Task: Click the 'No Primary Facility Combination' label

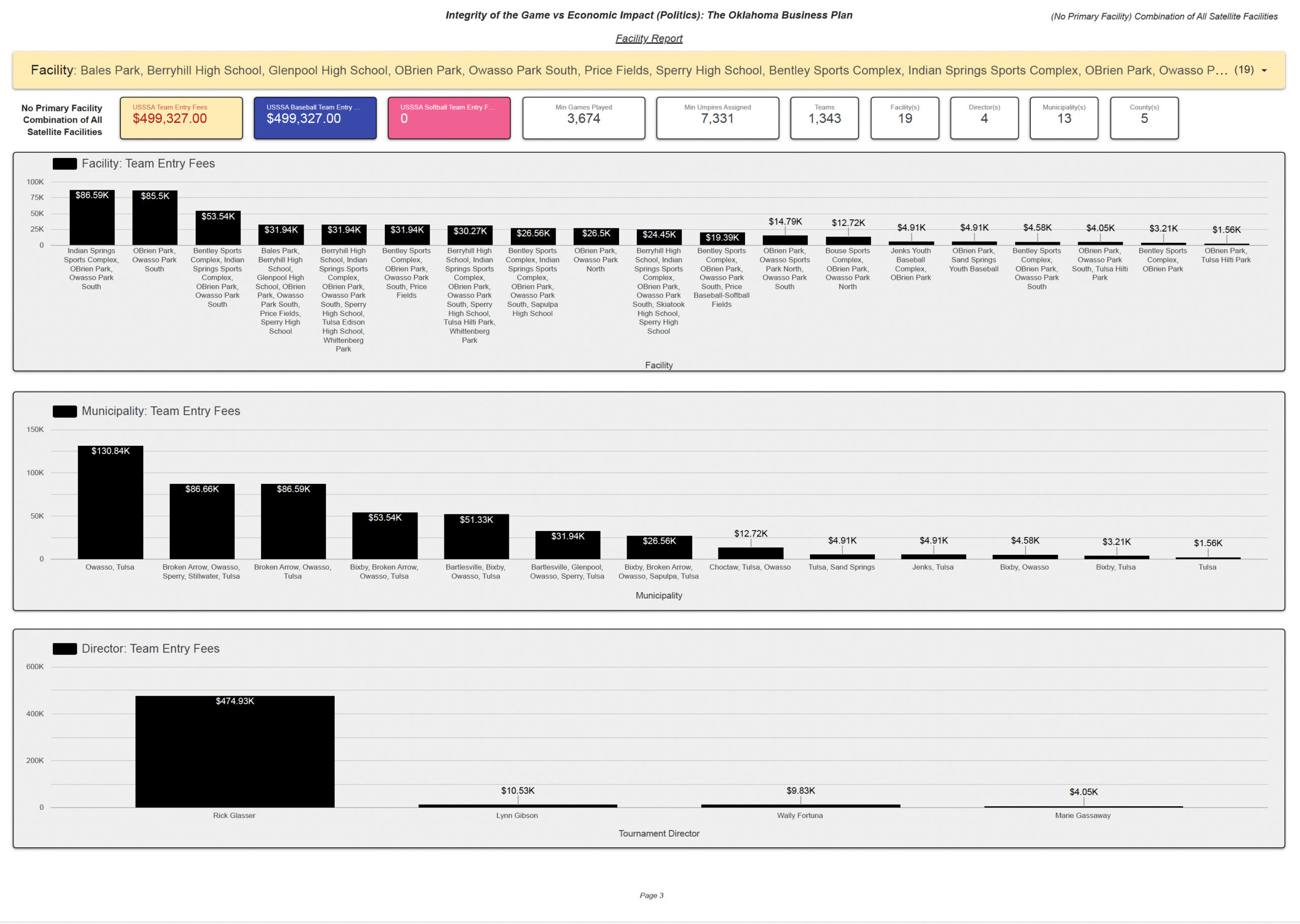Action: pos(62,120)
